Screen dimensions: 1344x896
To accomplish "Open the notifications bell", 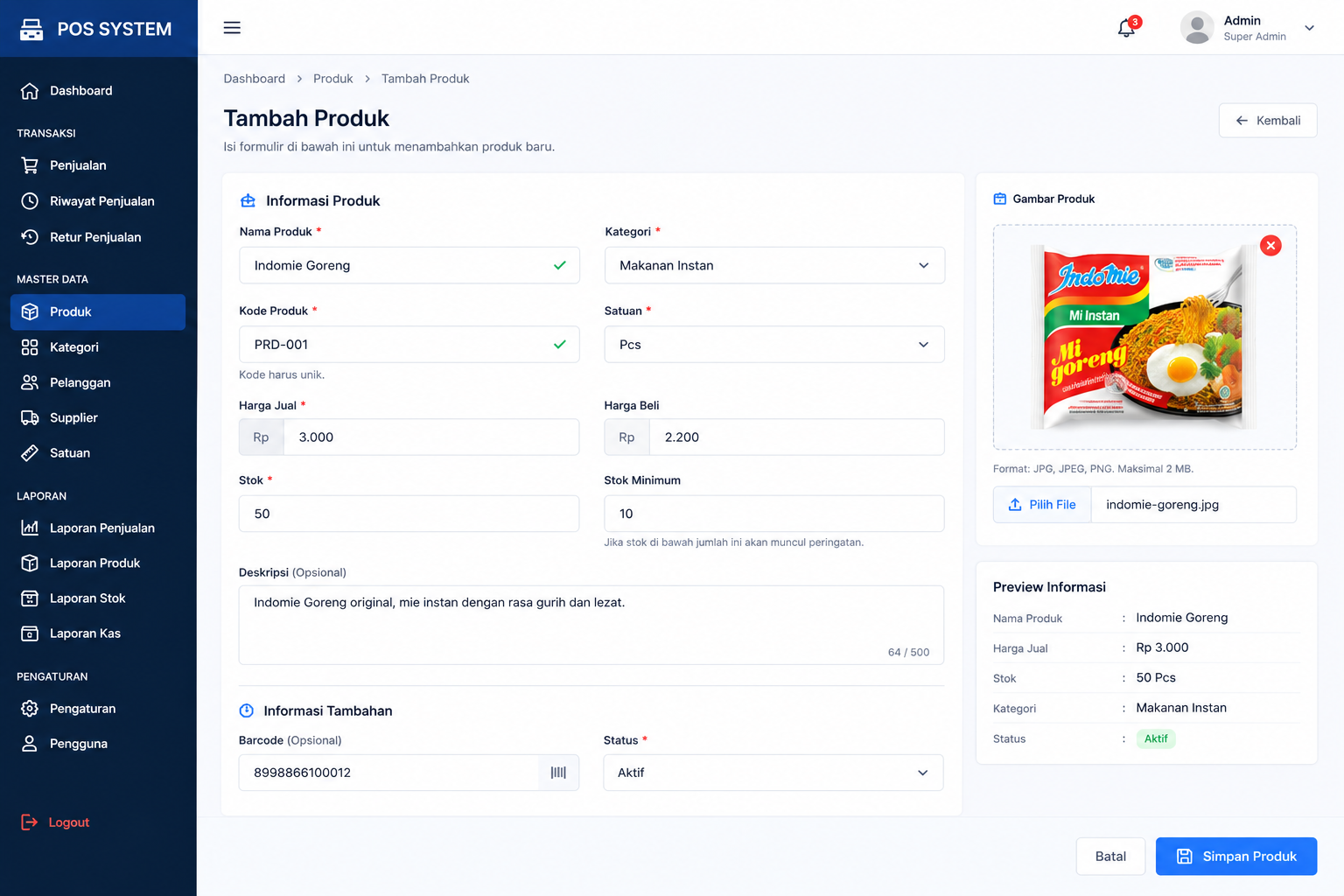I will (x=1127, y=28).
